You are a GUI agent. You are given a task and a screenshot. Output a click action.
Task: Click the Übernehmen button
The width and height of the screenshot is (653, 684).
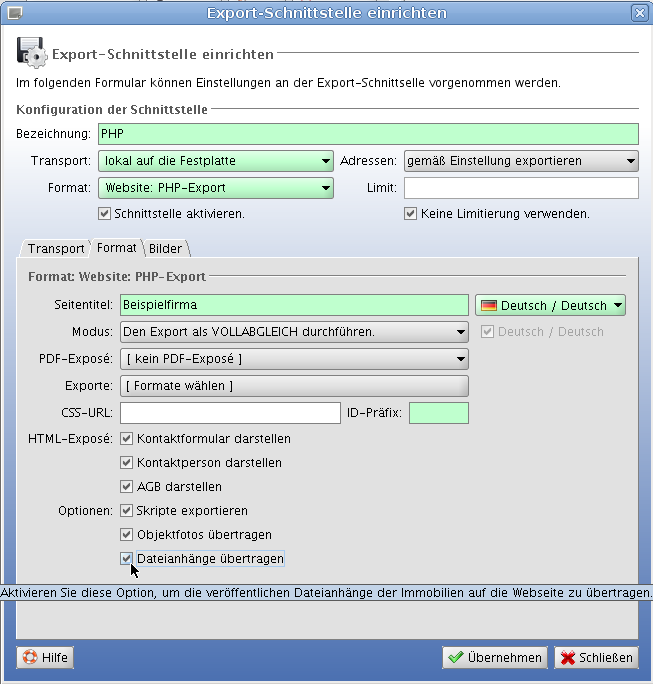[495, 657]
